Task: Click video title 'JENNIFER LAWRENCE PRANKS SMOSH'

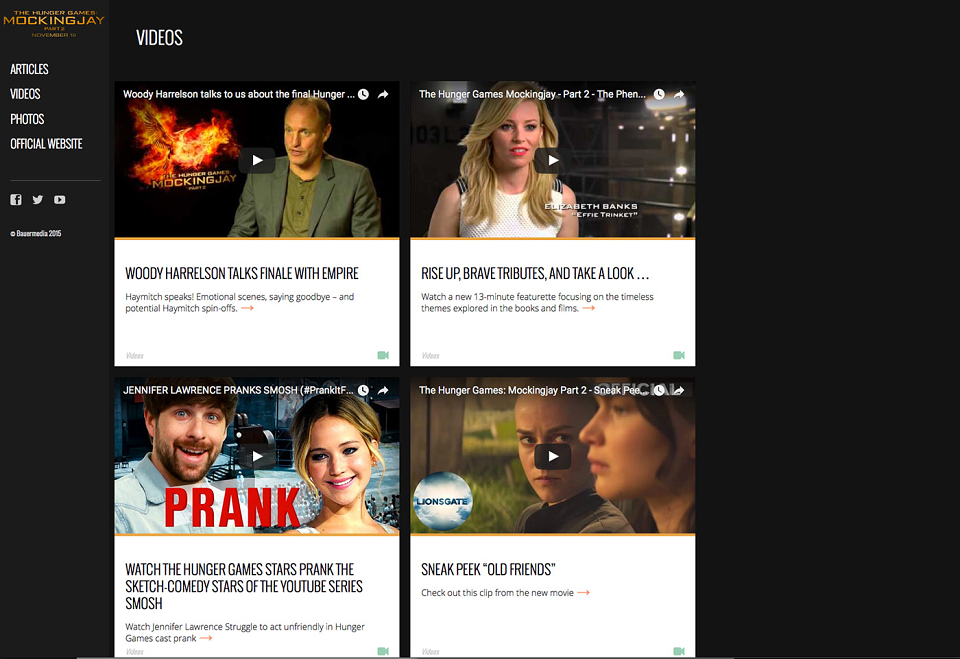Action: pyautogui.click(x=238, y=390)
